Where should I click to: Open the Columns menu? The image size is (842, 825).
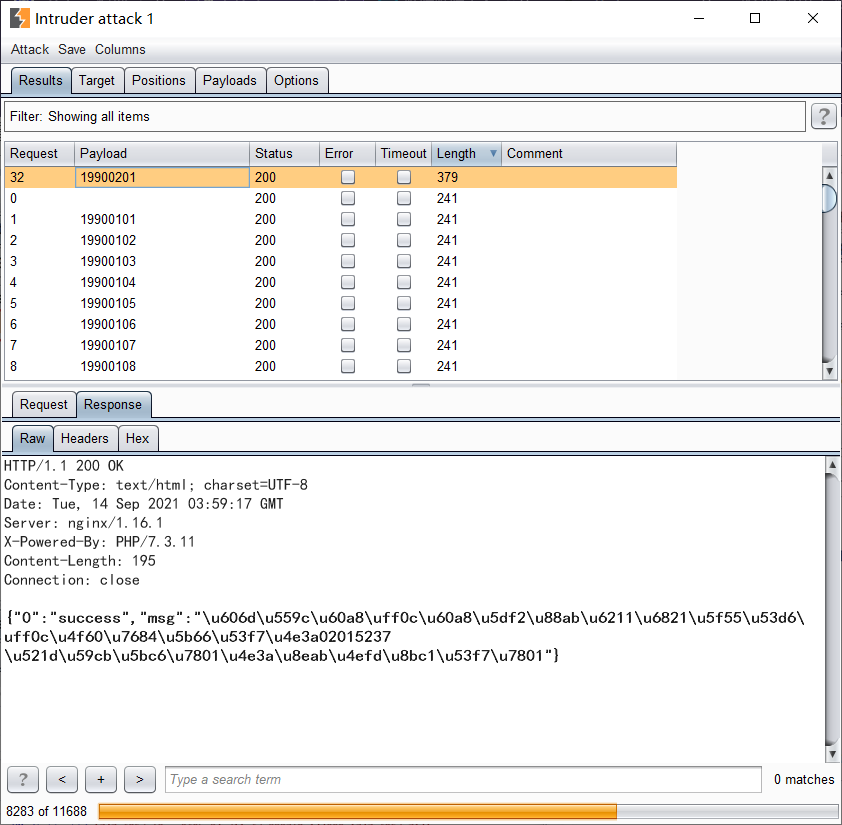pyautogui.click(x=120, y=49)
